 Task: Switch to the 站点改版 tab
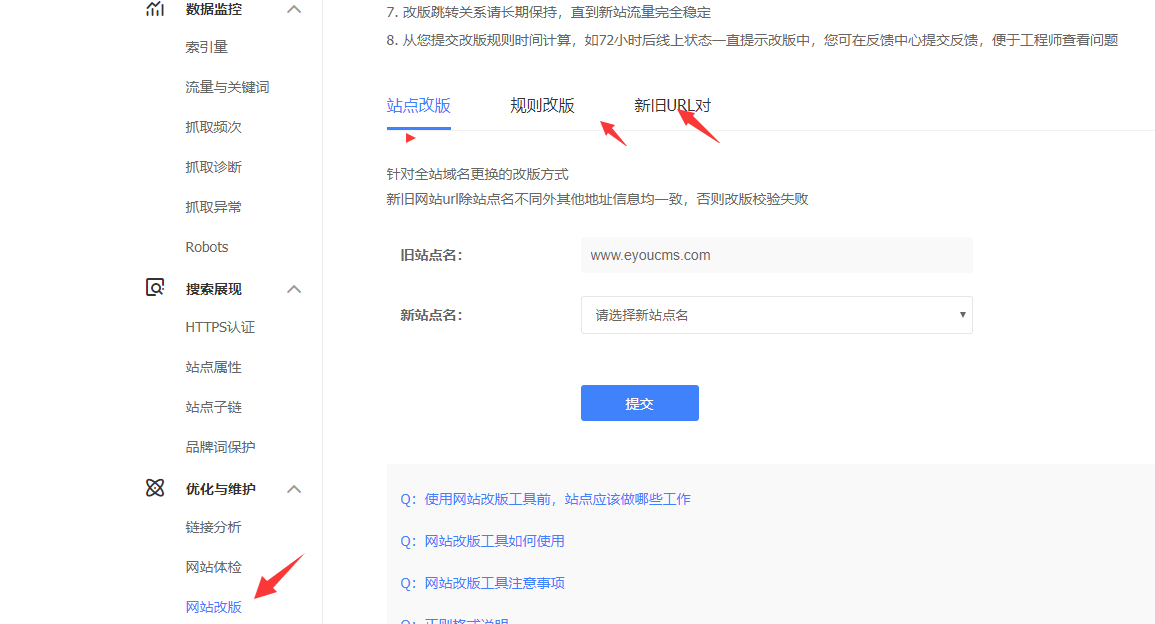(x=418, y=106)
